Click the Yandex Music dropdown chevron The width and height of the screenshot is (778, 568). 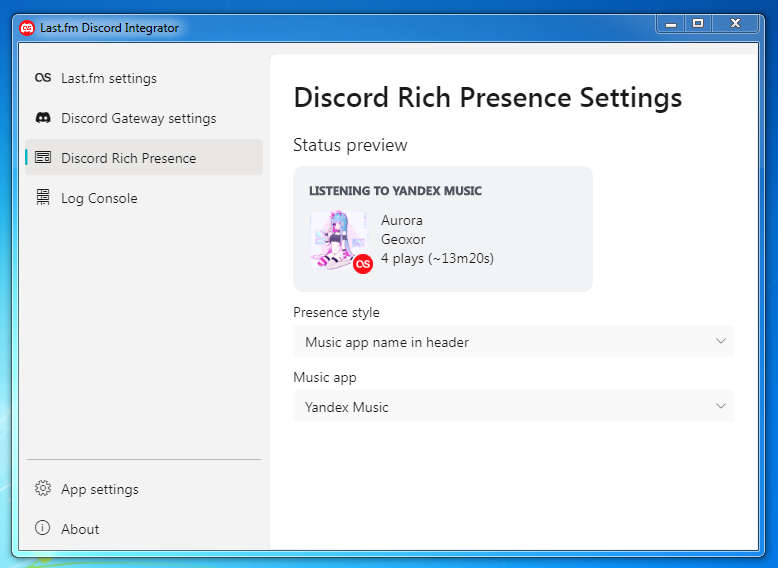(x=720, y=406)
